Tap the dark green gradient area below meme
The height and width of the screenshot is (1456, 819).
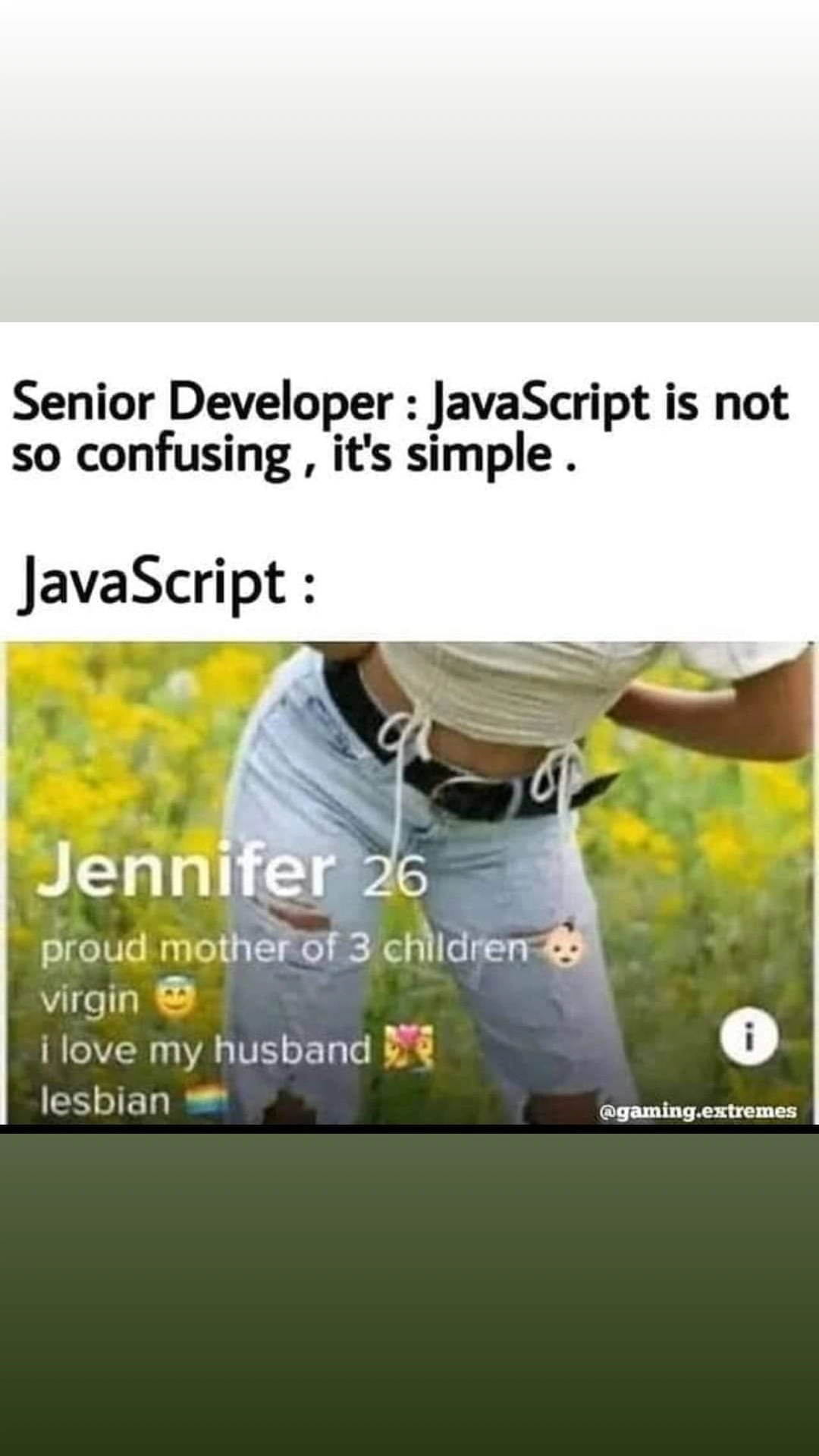click(x=409, y=1294)
